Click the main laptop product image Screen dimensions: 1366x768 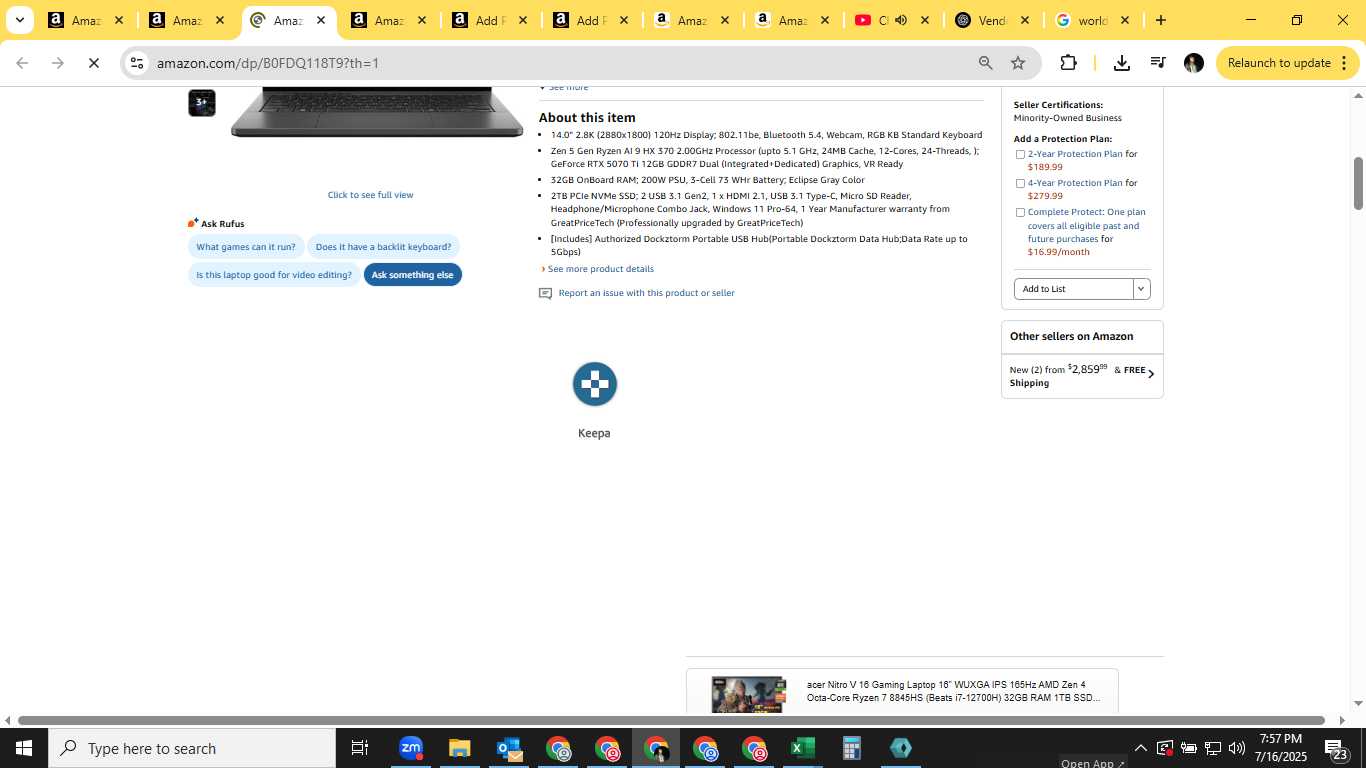(x=377, y=112)
